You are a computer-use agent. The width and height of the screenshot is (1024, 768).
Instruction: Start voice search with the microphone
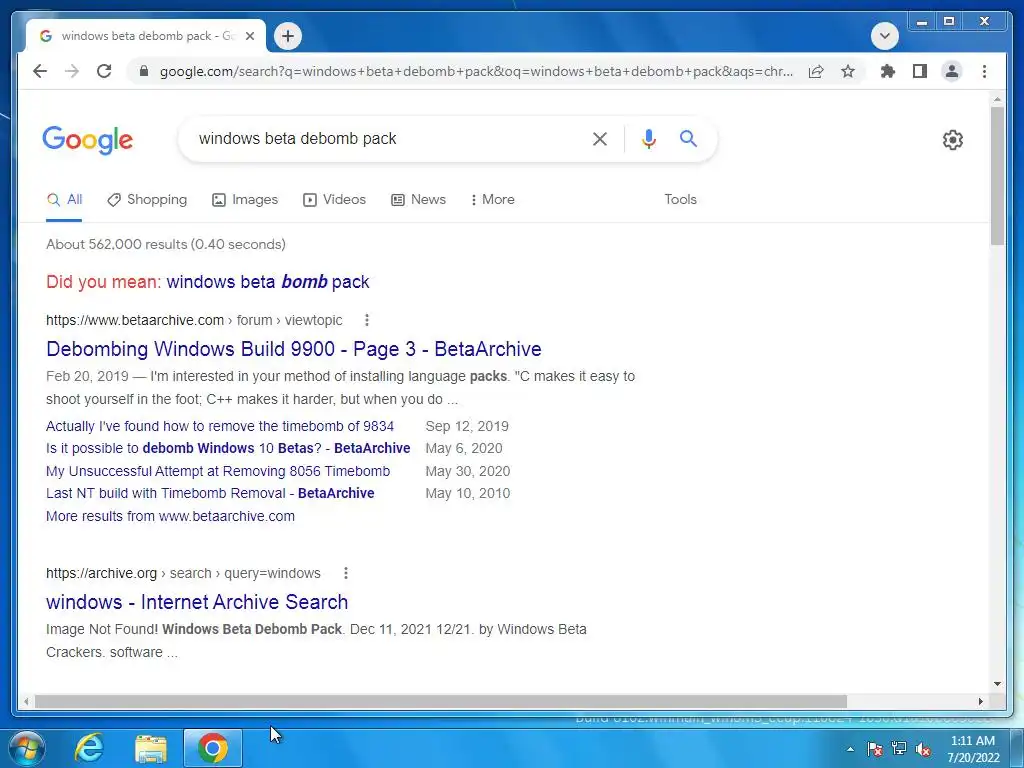648,138
